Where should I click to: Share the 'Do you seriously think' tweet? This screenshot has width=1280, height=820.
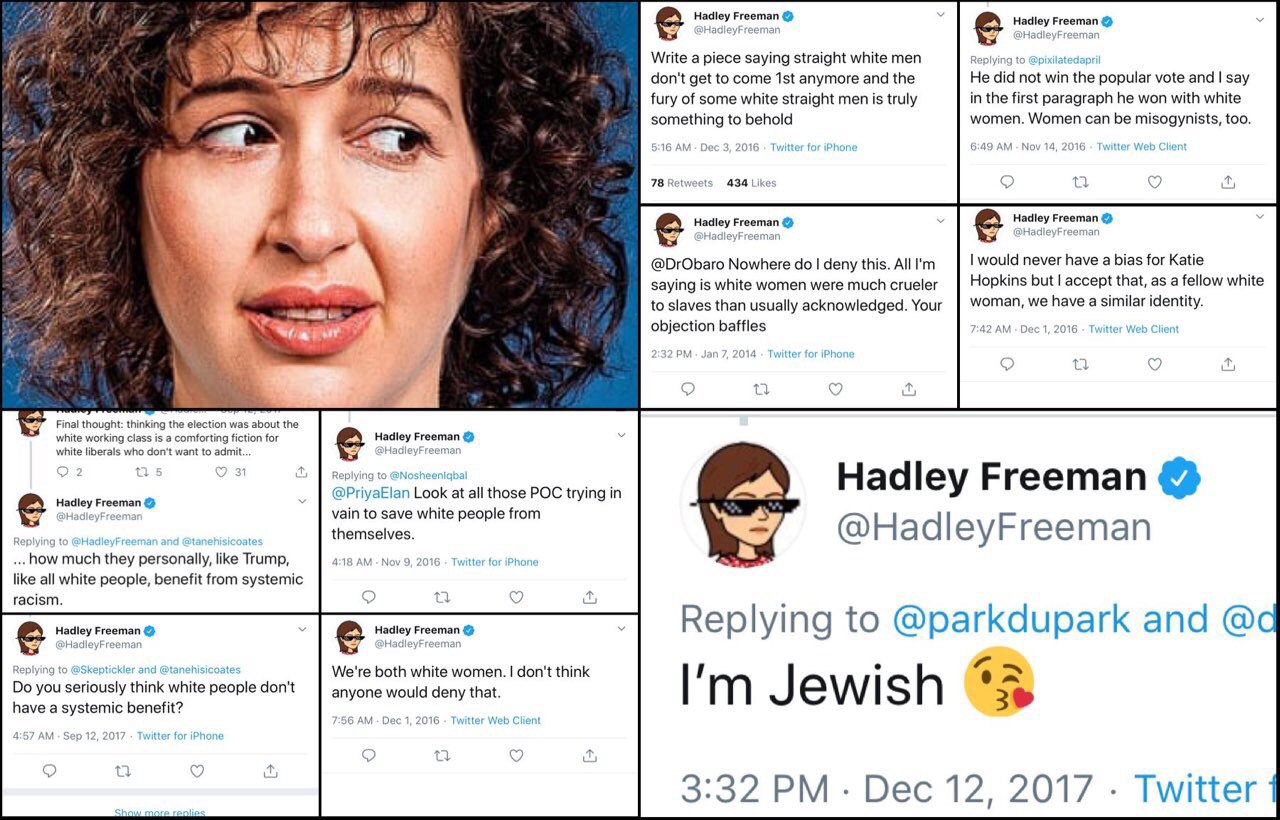tap(270, 771)
